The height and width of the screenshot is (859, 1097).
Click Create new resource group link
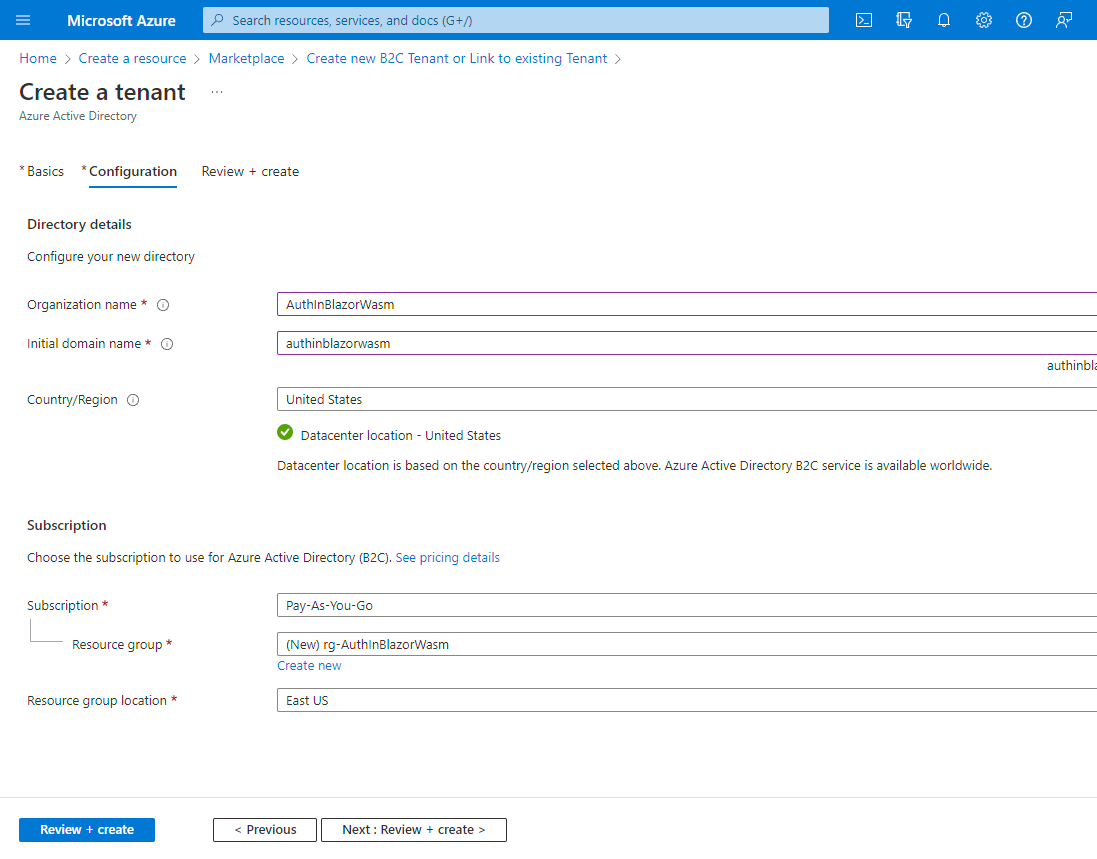point(309,666)
